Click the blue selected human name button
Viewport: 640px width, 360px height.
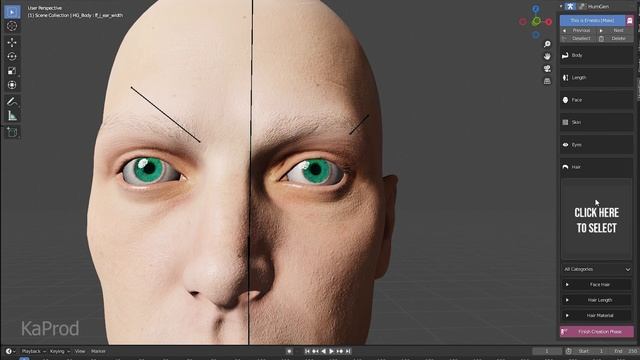tap(592, 20)
